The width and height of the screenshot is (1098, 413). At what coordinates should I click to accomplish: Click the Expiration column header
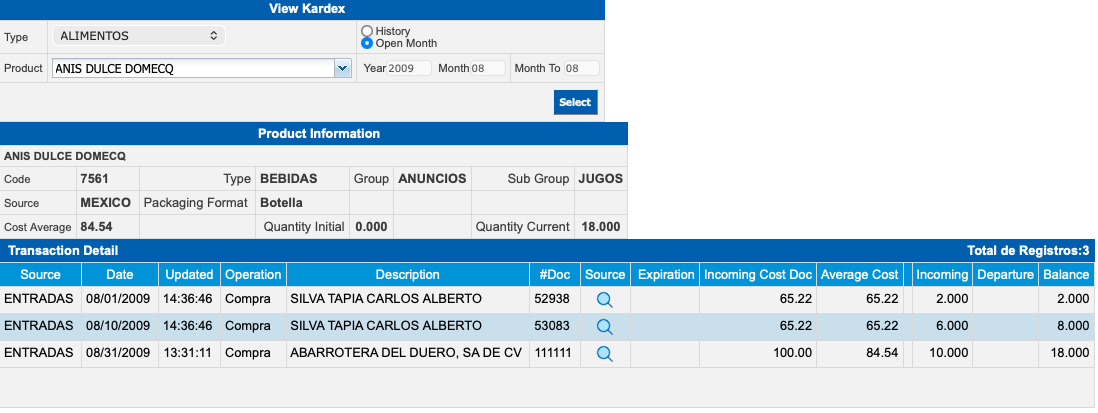(x=665, y=275)
